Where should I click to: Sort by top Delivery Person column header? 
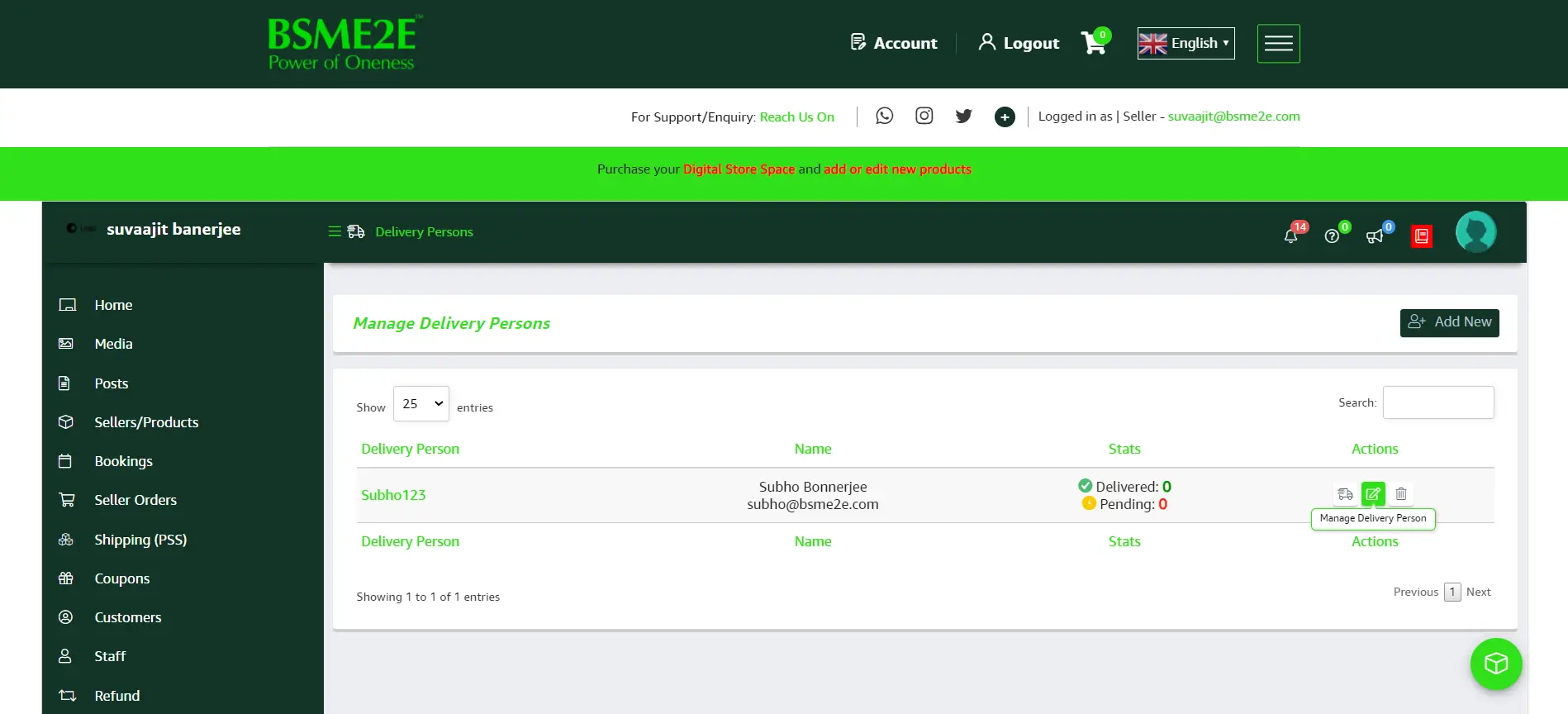(410, 449)
